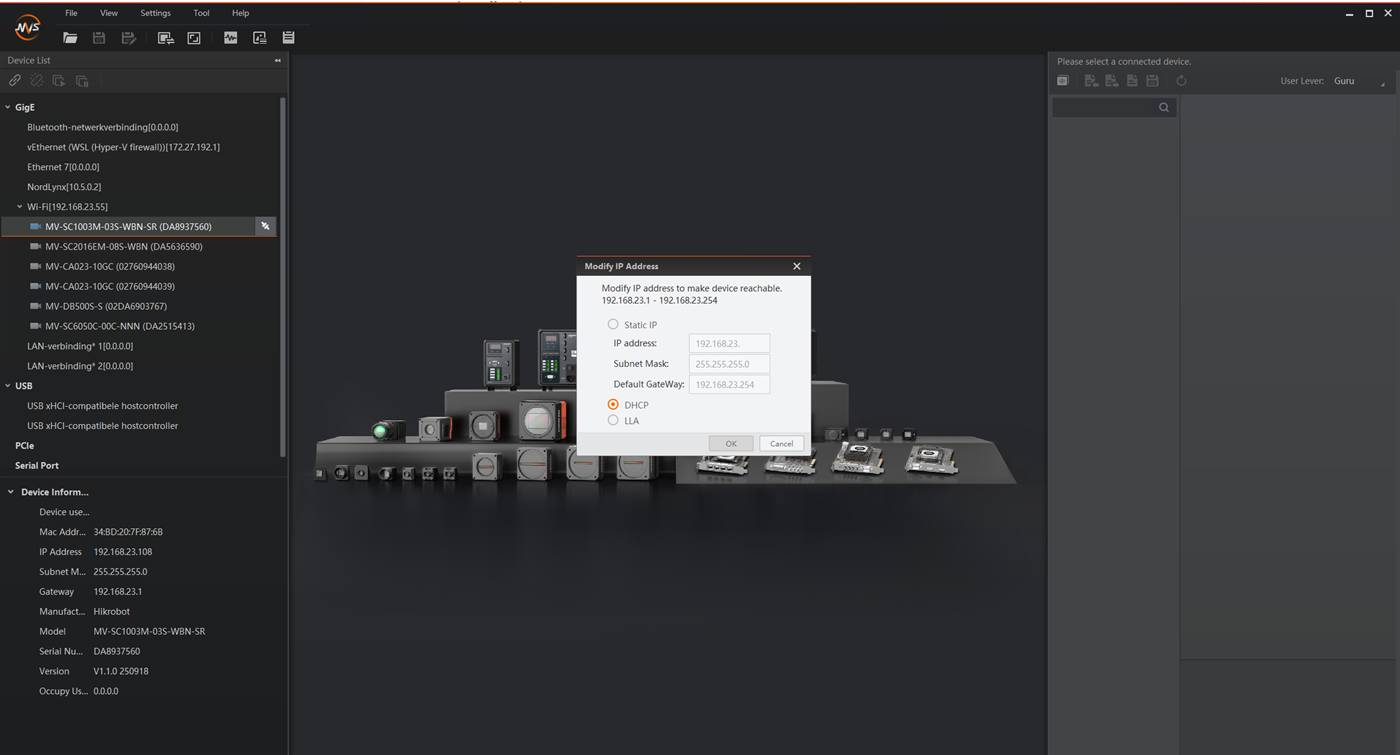Click the first feature panel icon under device message
Screen dimensions: 1400x755
[x=1062, y=81]
